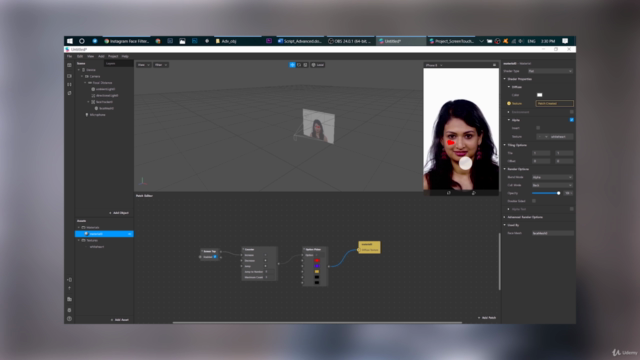Viewport: 640px width, 360px height.
Task: Open the Script_Advanced Word document taskbar item
Action: click(x=300, y=41)
